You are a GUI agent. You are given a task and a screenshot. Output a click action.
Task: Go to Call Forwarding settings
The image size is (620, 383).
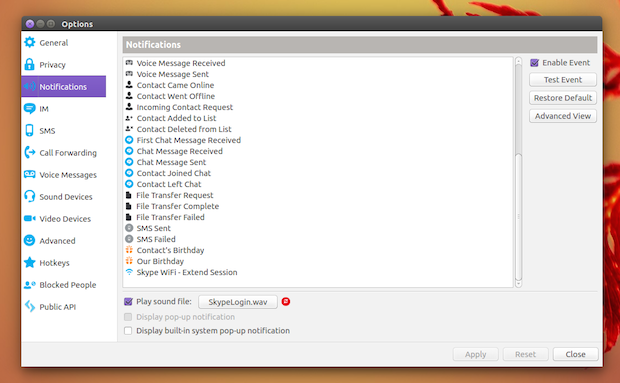pyautogui.click(x=64, y=153)
